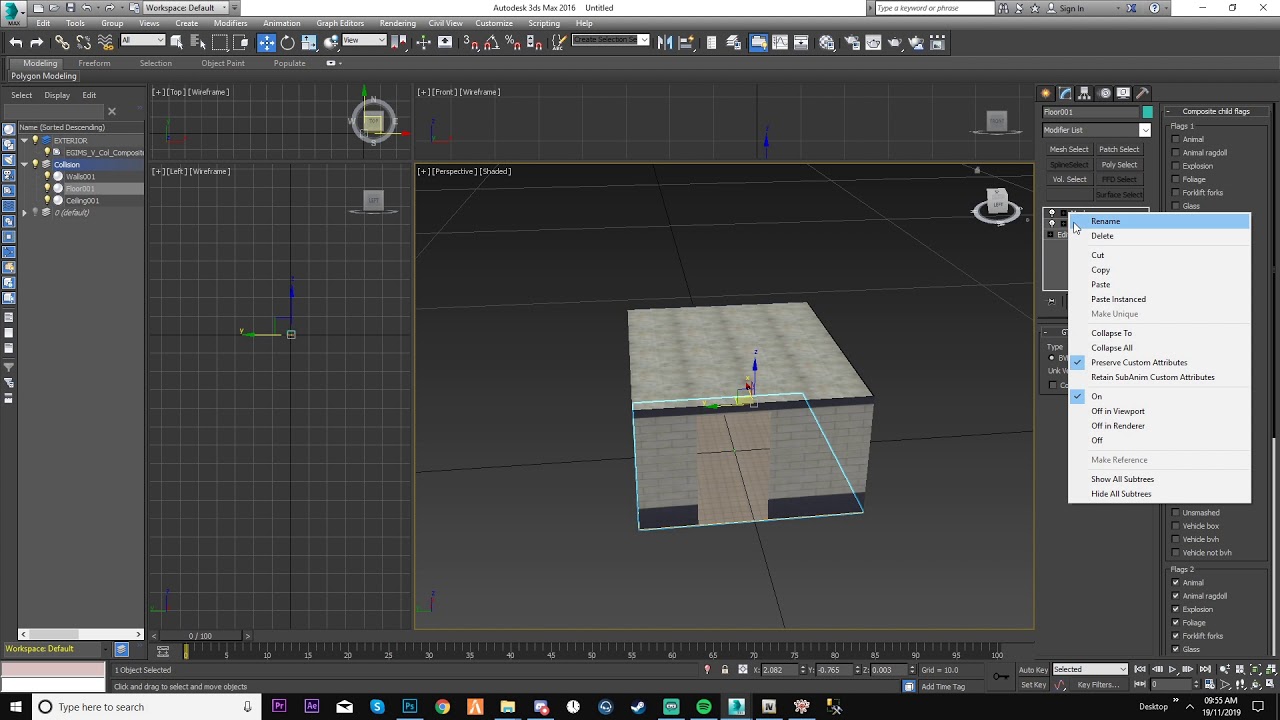Screen dimensions: 1280x720
Task: Click the Mirror tool icon
Action: (x=665, y=42)
